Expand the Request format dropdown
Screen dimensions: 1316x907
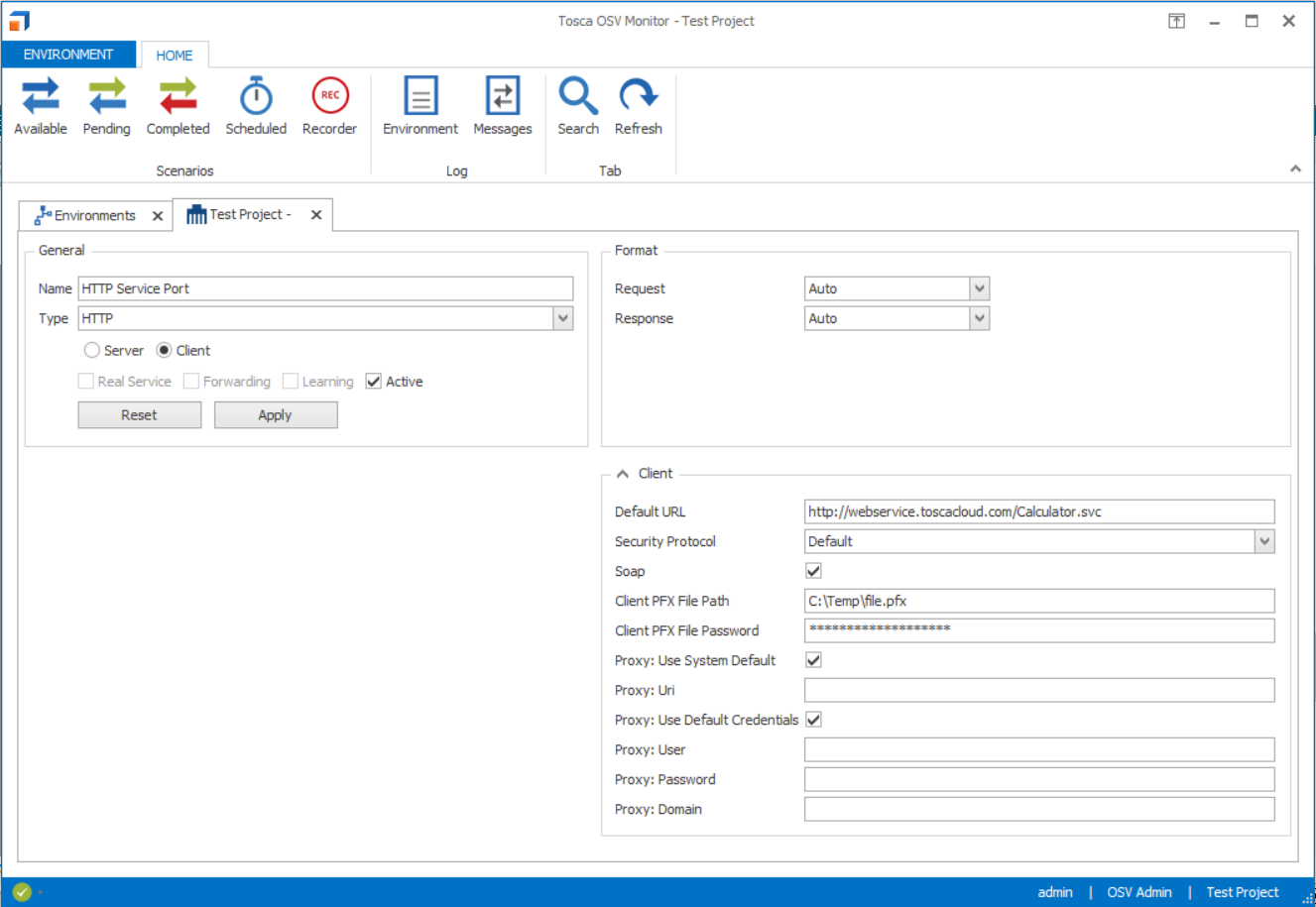click(x=980, y=288)
